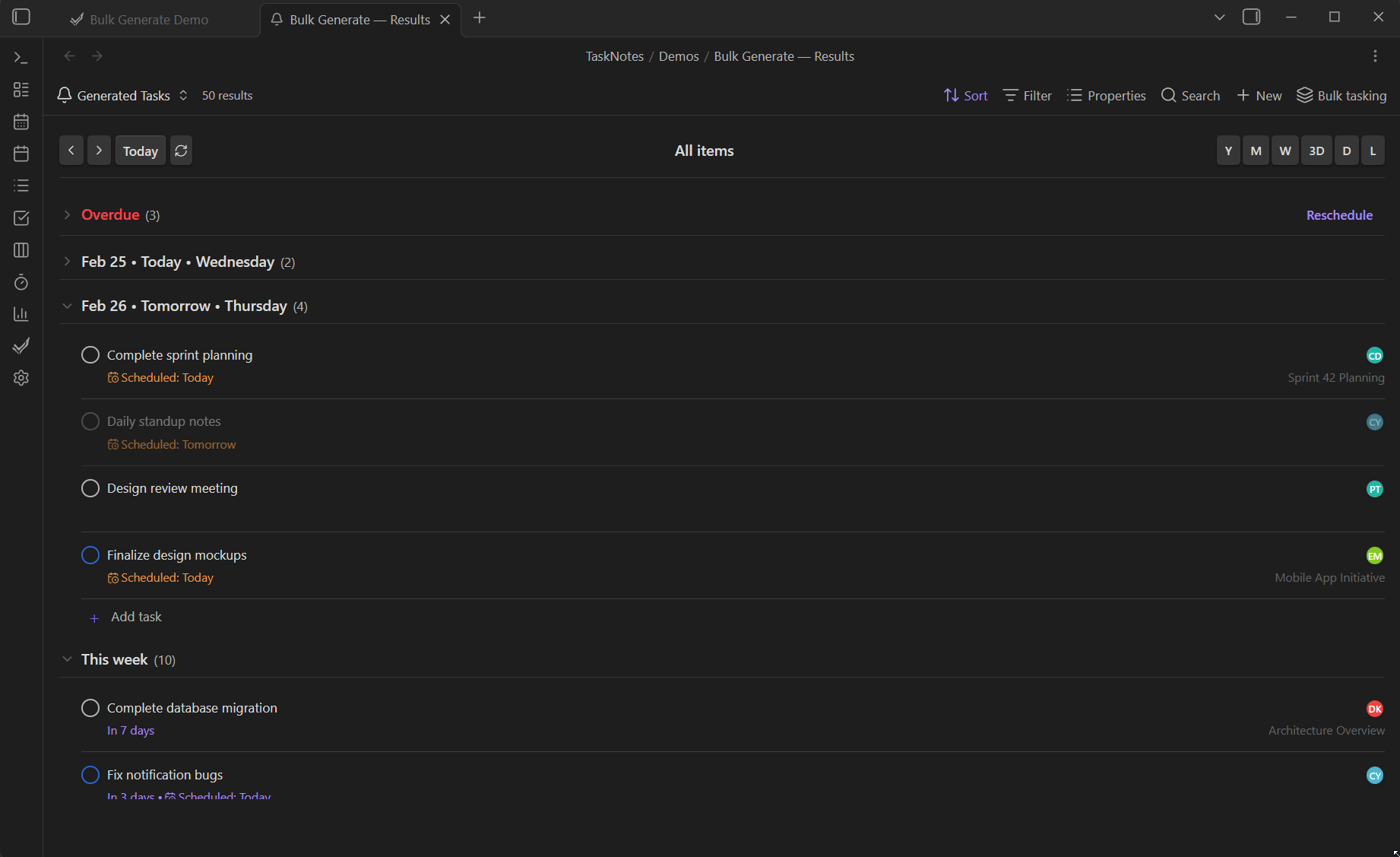The height and width of the screenshot is (857, 1400).
Task: Open the calendar view from the sidebar
Action: (21, 122)
